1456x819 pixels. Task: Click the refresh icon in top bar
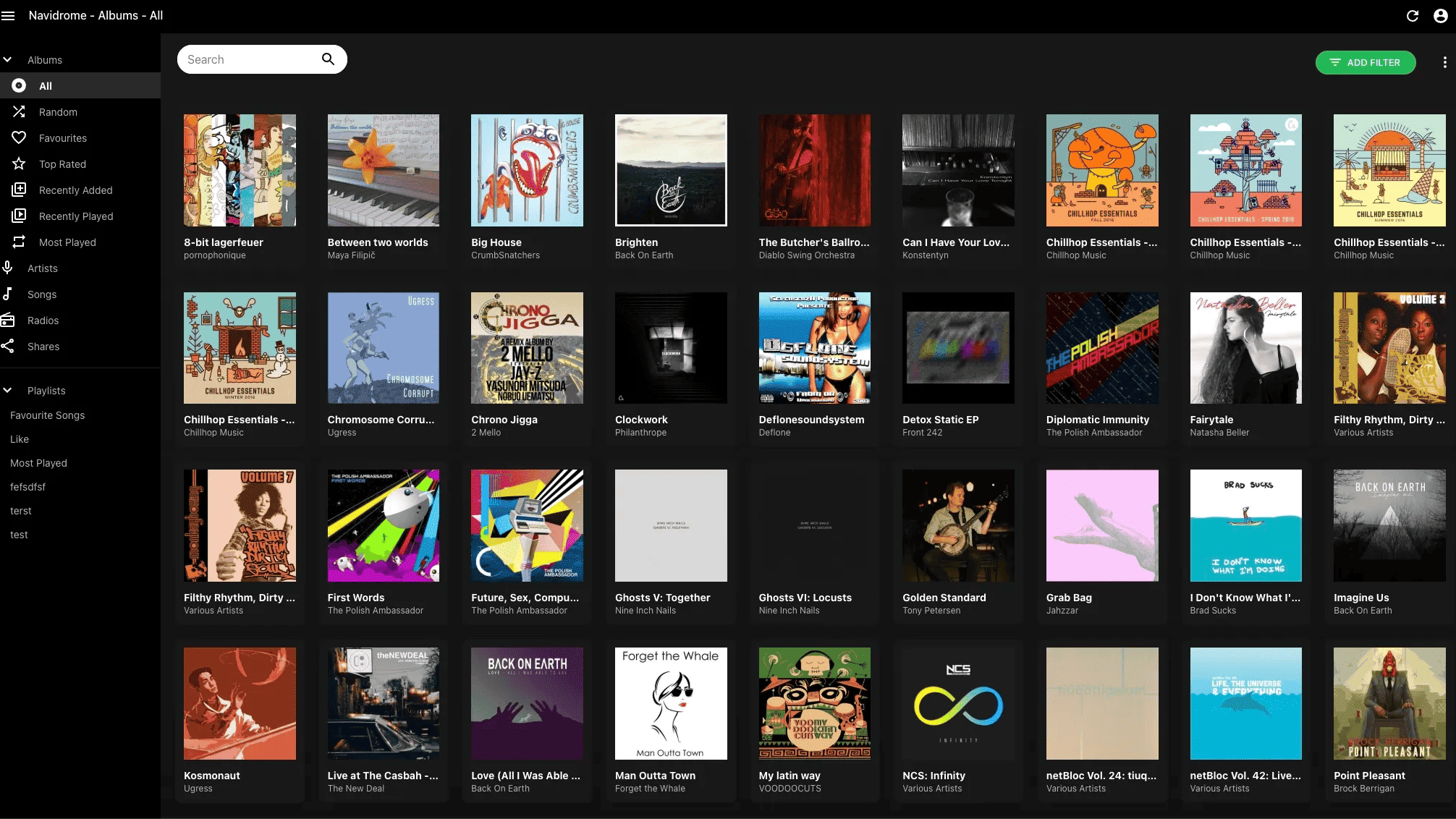(1412, 16)
